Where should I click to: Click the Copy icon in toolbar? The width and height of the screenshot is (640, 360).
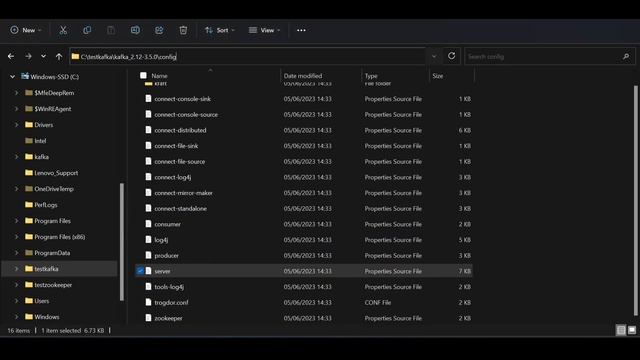click(x=87, y=30)
